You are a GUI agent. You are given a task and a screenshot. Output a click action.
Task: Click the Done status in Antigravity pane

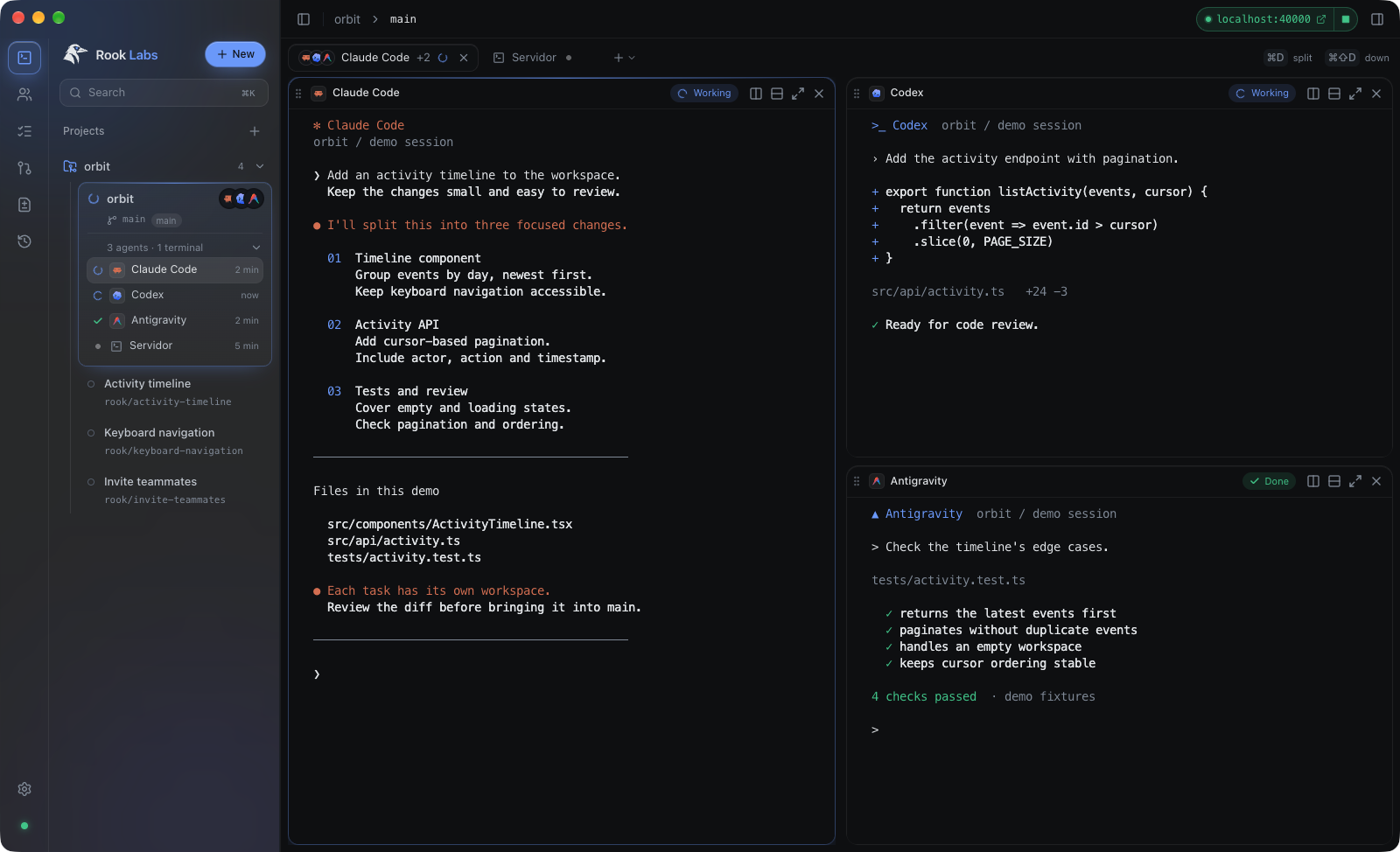tap(1269, 481)
